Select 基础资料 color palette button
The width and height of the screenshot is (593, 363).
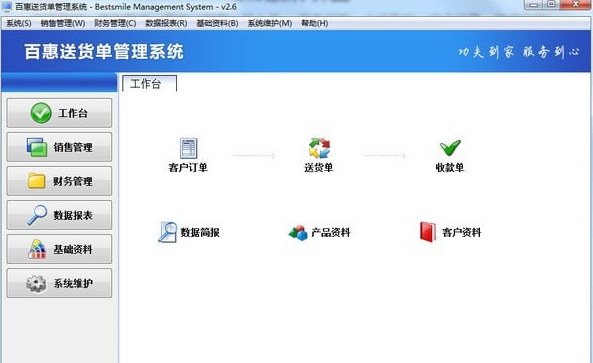pyautogui.click(x=59, y=249)
